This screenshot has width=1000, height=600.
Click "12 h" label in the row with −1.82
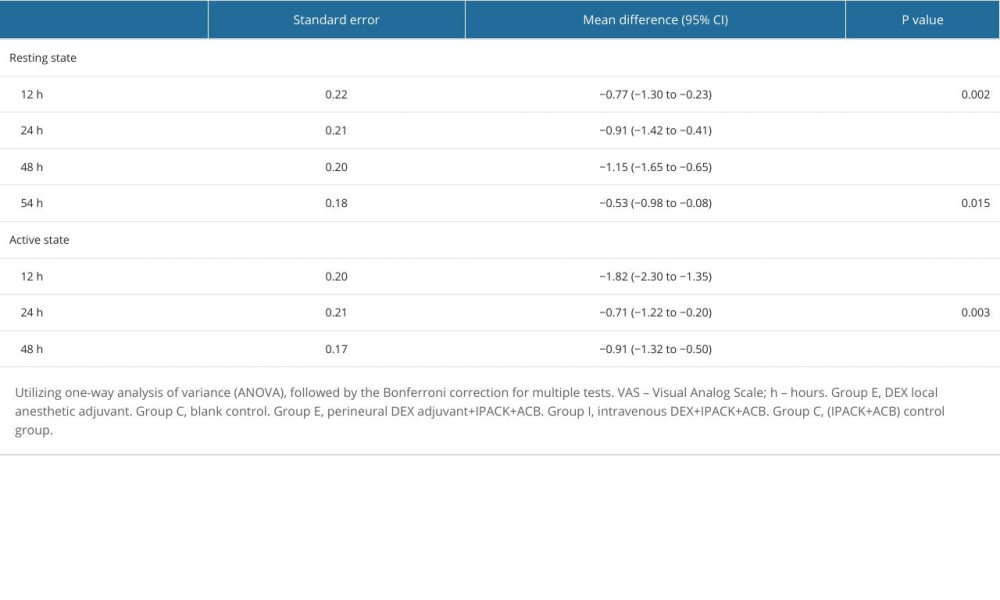(32, 277)
